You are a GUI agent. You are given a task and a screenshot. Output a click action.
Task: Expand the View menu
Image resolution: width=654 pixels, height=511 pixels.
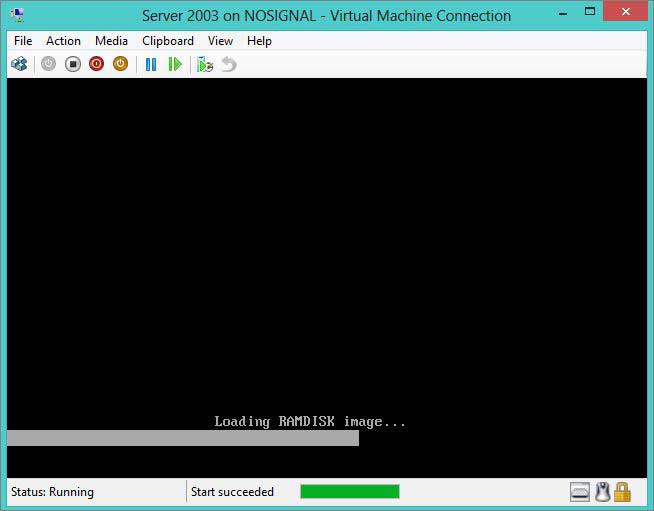(220, 41)
